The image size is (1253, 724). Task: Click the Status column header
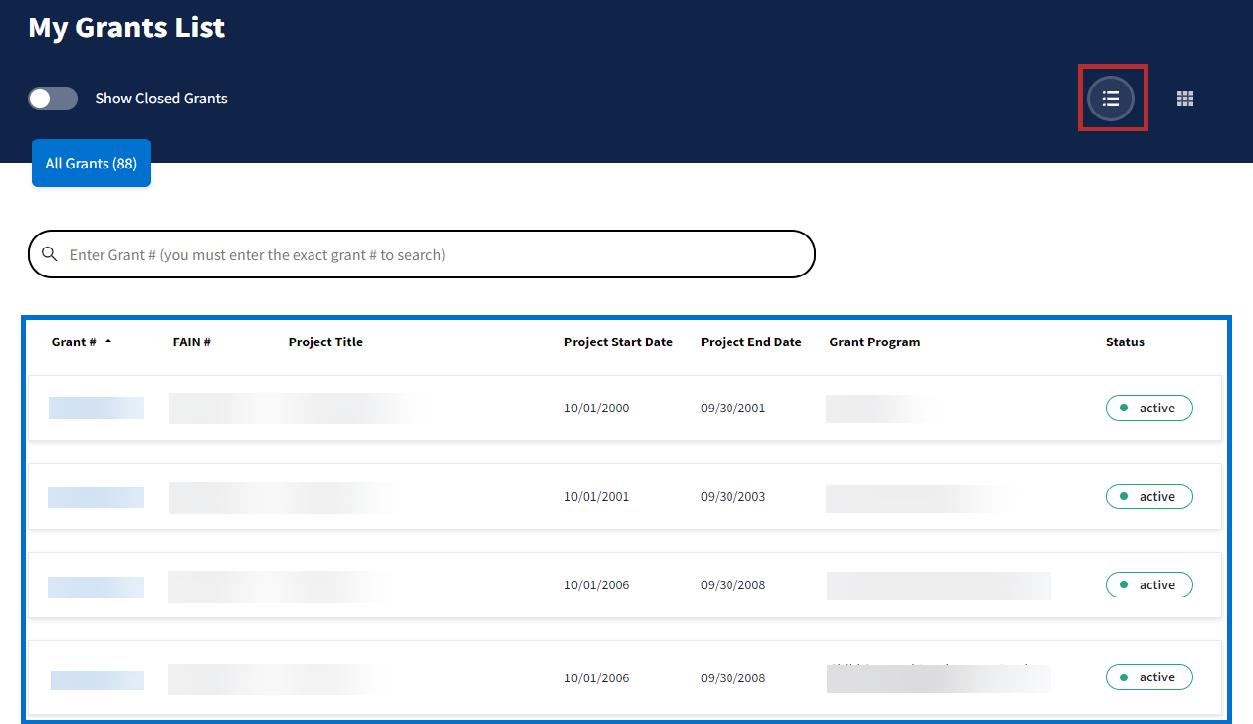click(x=1125, y=342)
